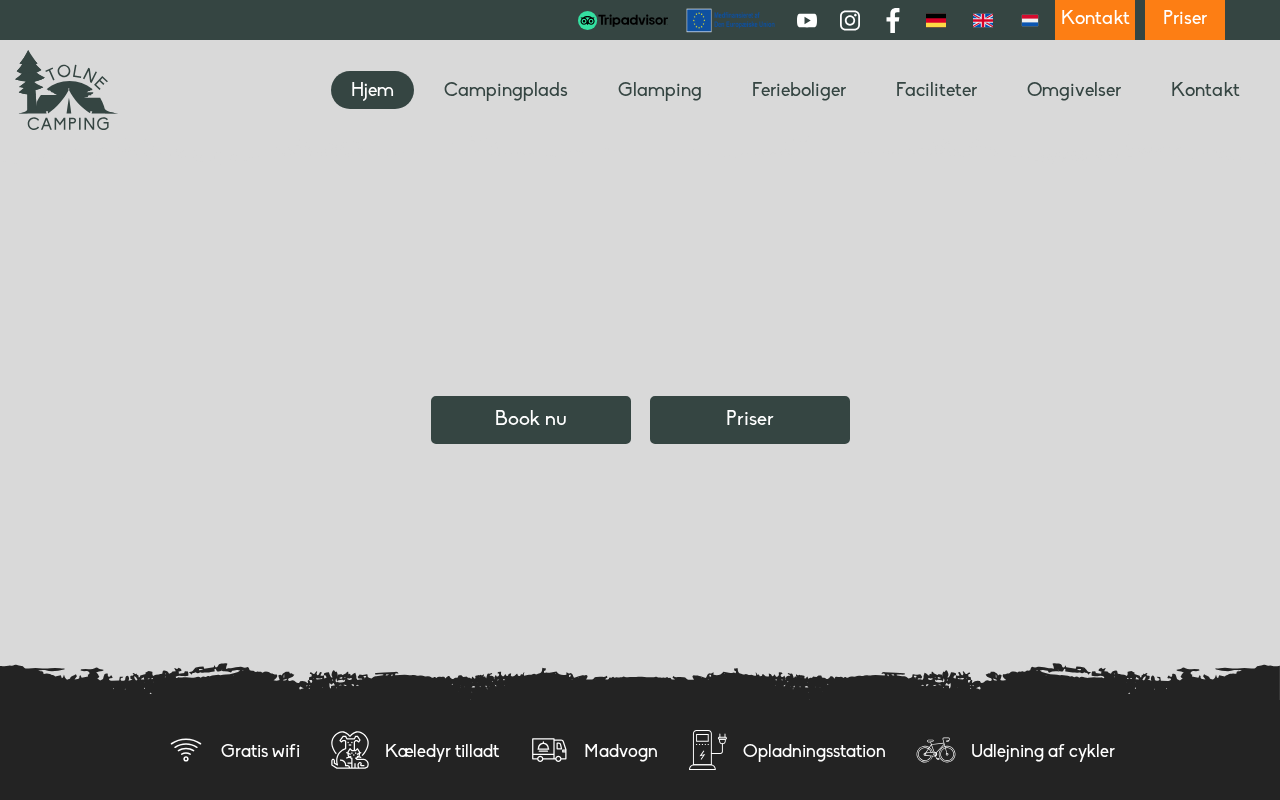Select the Hjem menu item
The height and width of the screenshot is (800, 1280).
tap(372, 90)
